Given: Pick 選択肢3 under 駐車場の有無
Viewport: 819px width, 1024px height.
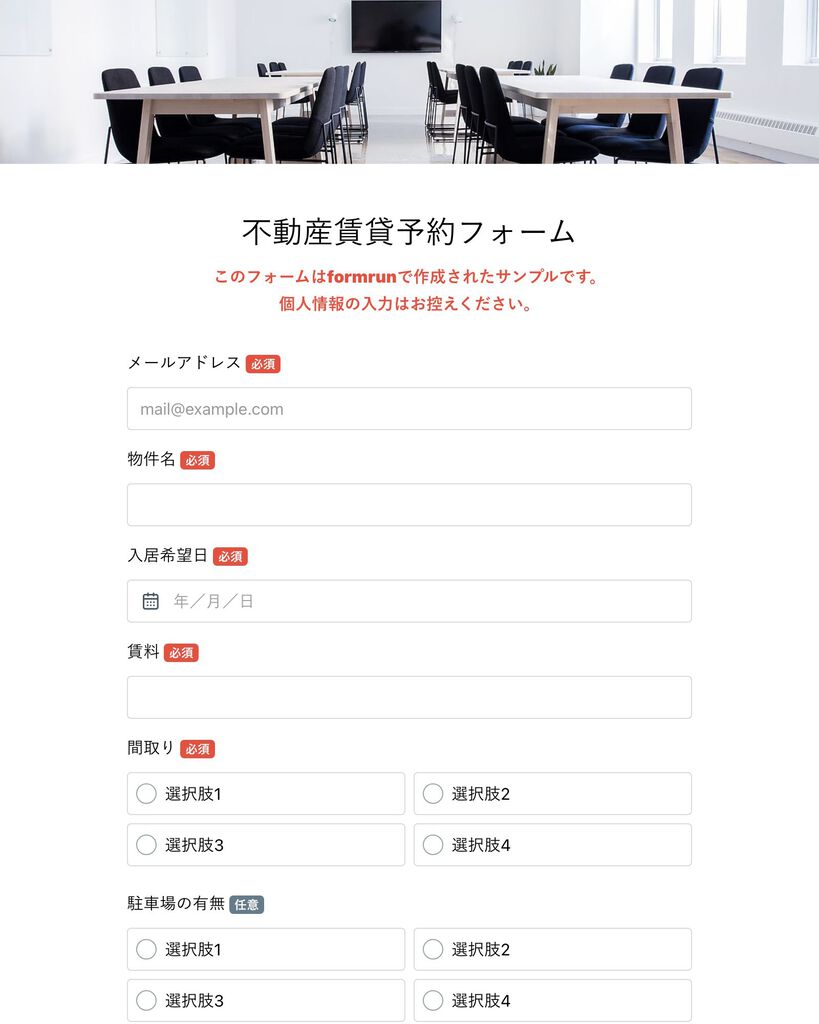Looking at the screenshot, I should (266, 1000).
